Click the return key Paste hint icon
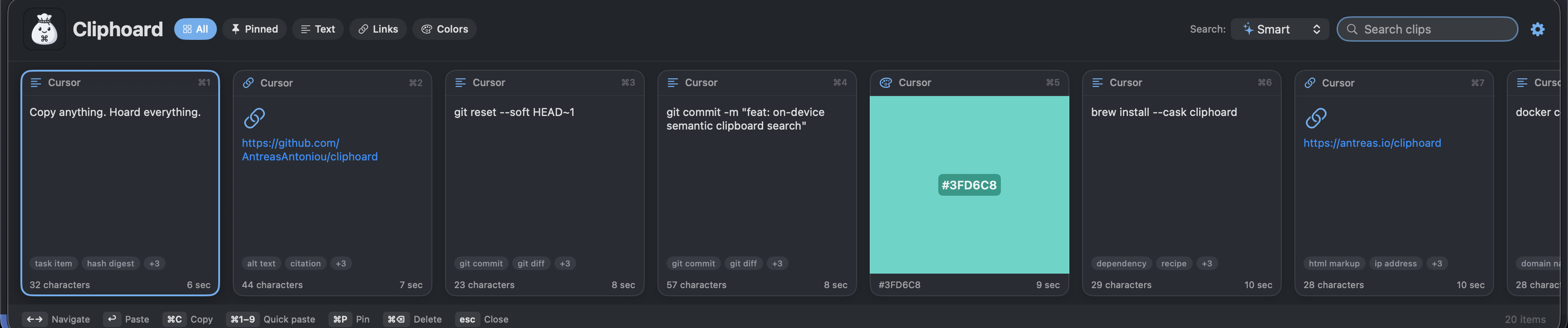Viewport: 1568px width, 328px height. tap(112, 319)
